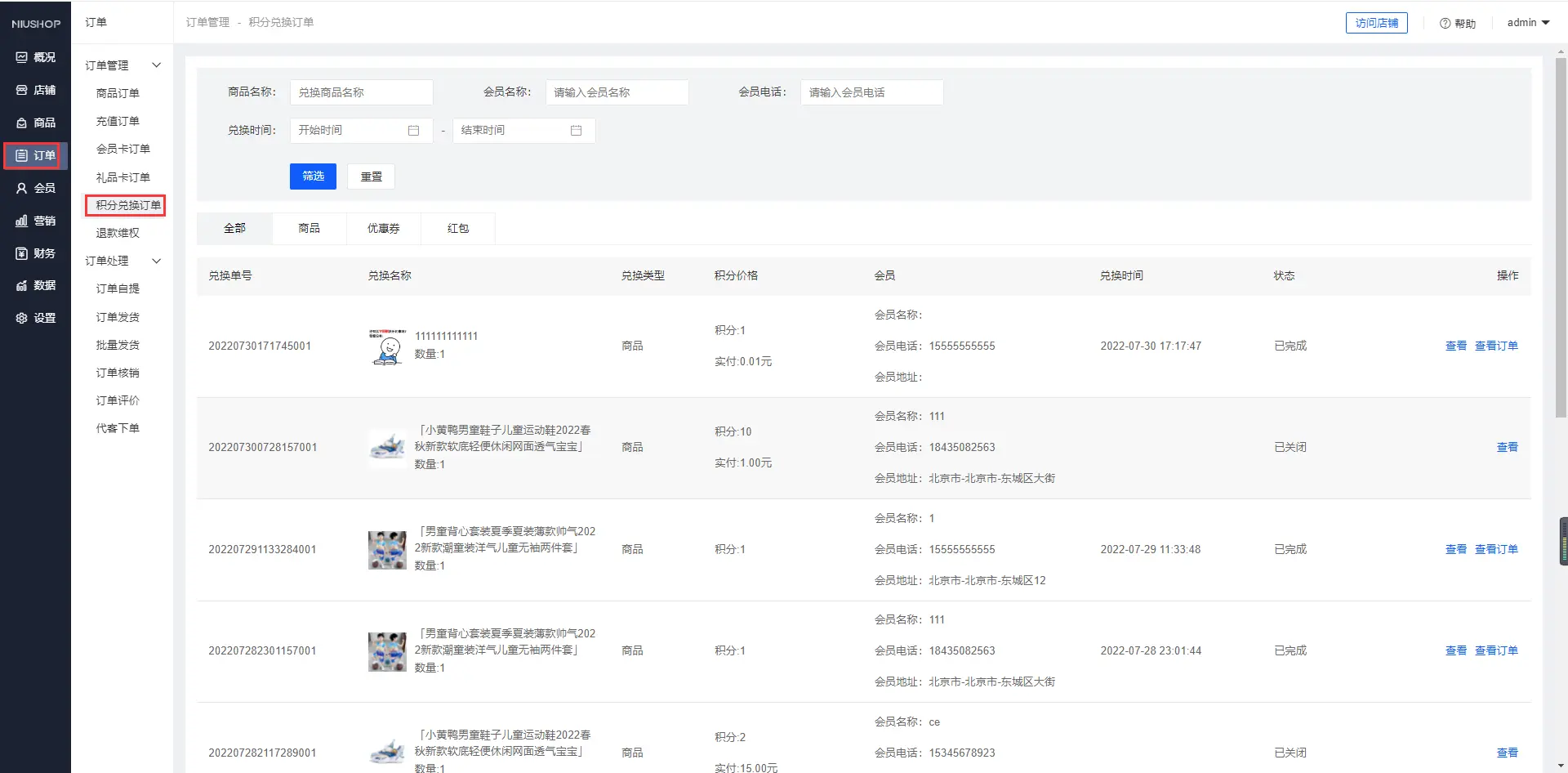Click the 访问店铺 visit shop button

coord(1376,23)
